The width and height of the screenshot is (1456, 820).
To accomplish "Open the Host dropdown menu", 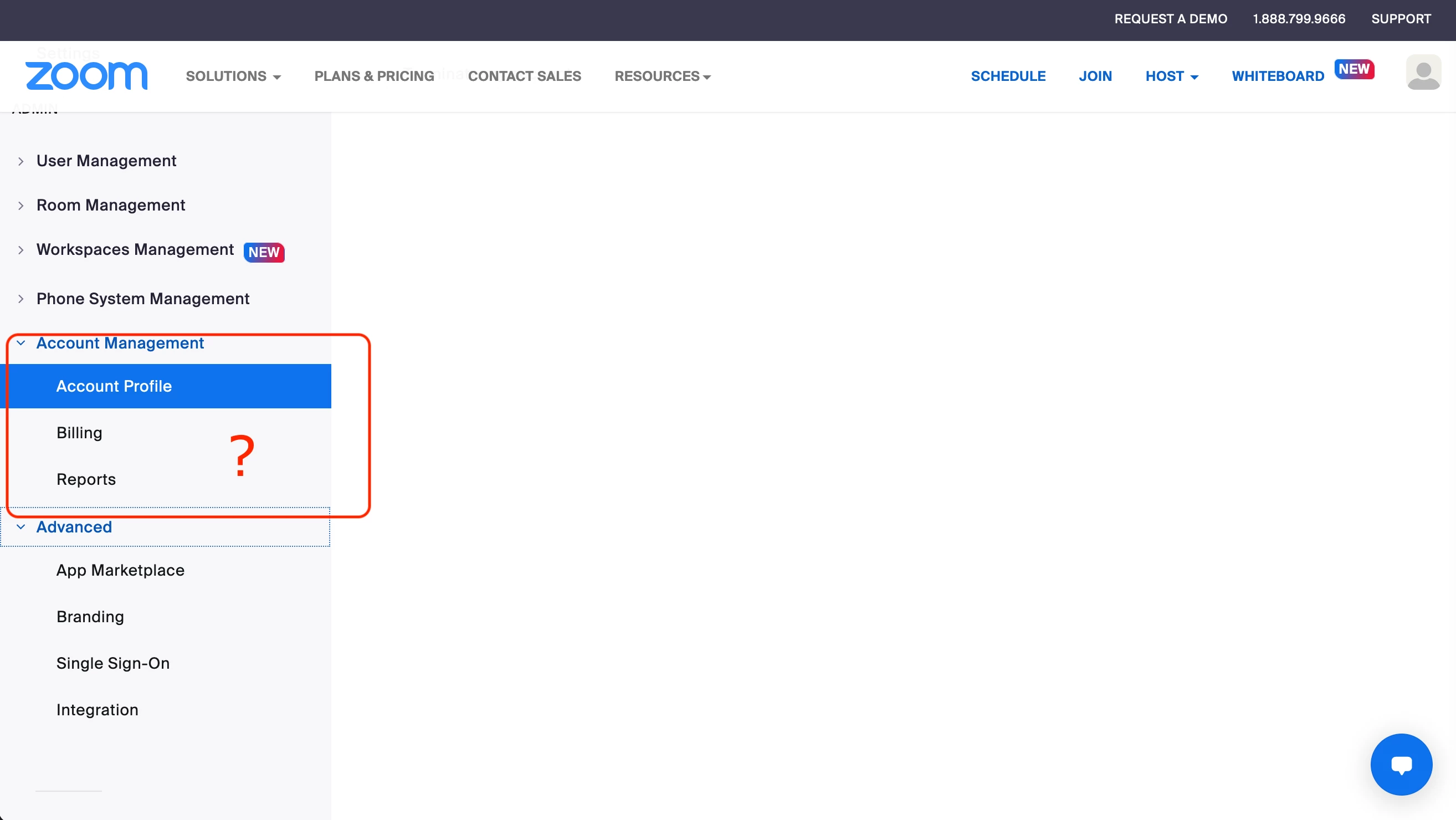I will (1171, 76).
